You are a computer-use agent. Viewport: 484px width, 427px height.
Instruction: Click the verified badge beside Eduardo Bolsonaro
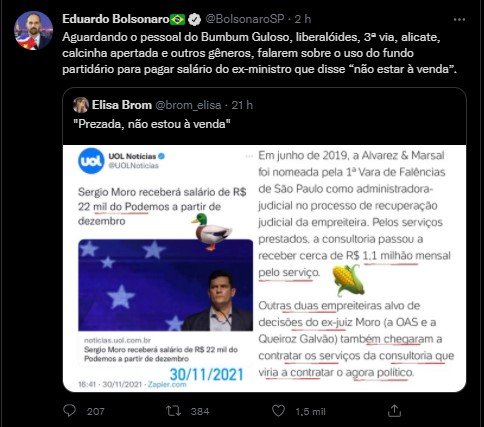[x=194, y=20]
